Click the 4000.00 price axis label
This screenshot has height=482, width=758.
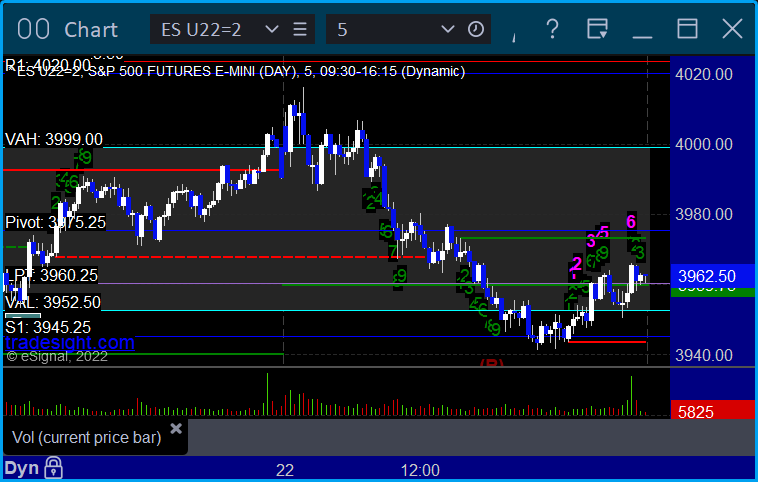pyautogui.click(x=704, y=144)
